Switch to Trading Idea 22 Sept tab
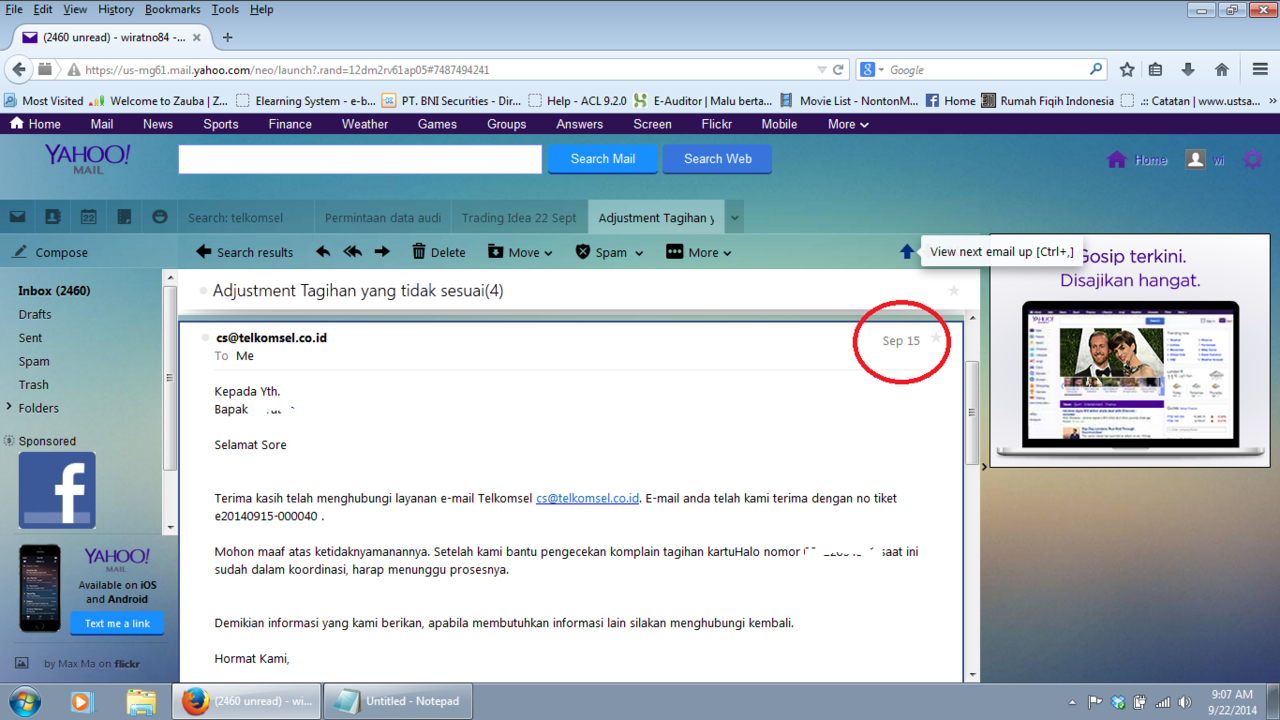This screenshot has width=1280, height=720. tap(519, 217)
